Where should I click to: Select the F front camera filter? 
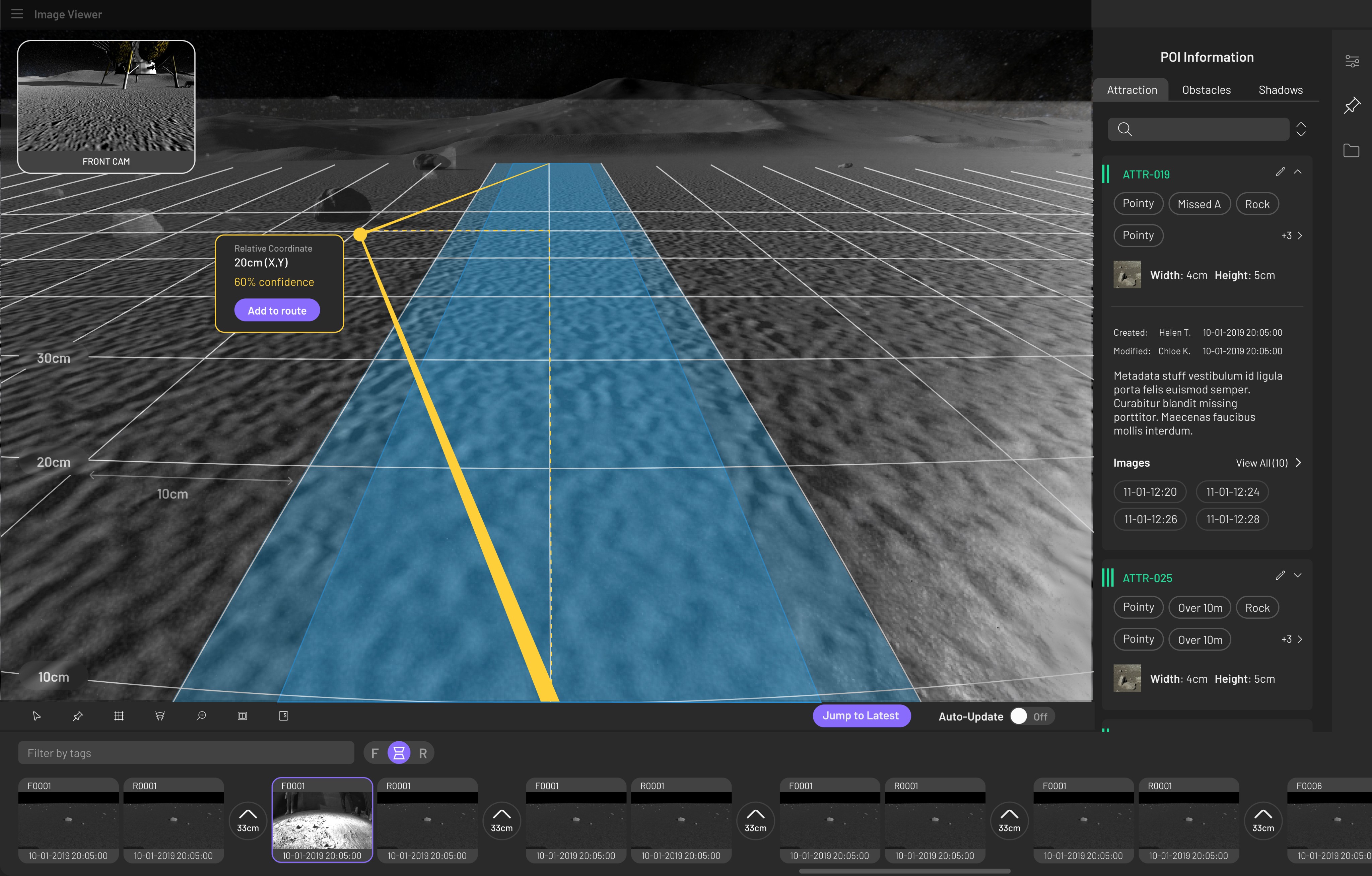point(374,753)
